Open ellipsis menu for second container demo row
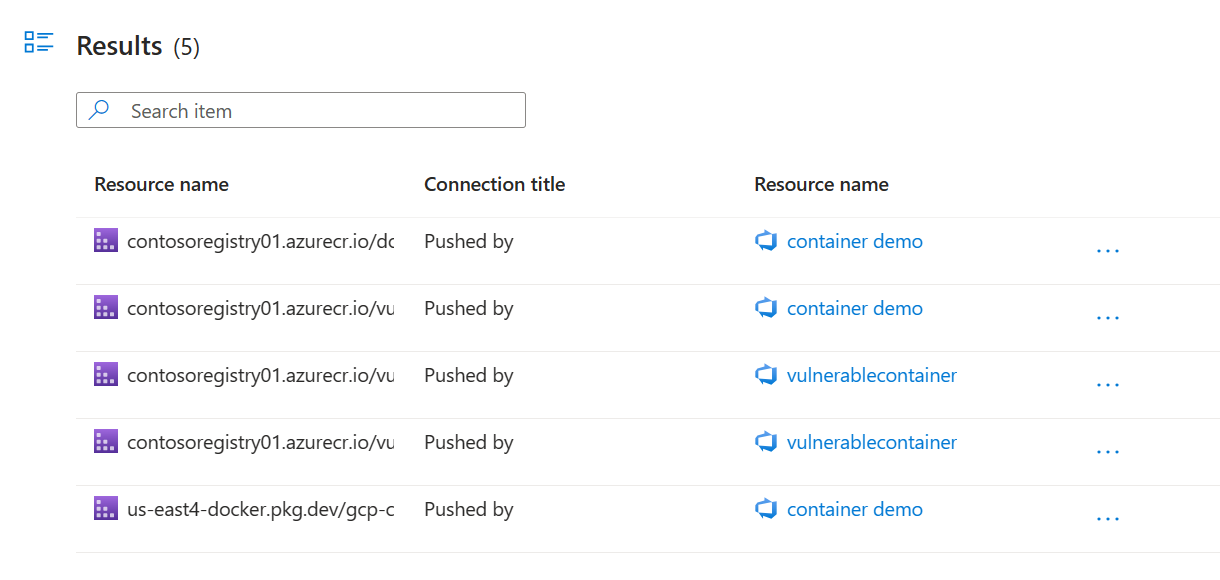The image size is (1220, 580). pos(1108,317)
